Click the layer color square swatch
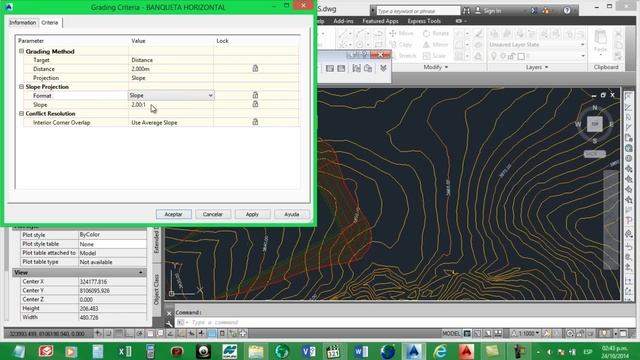This screenshot has width=640, height=360. tap(521, 56)
